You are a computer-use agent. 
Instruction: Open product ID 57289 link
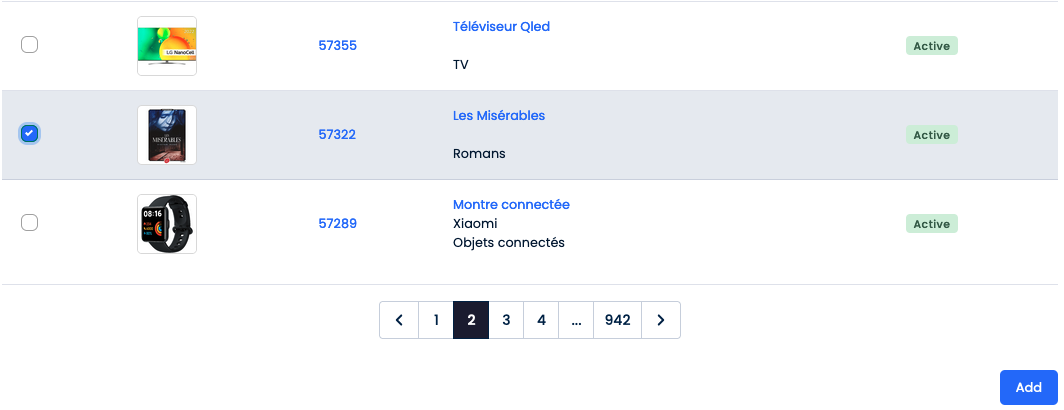pos(337,223)
